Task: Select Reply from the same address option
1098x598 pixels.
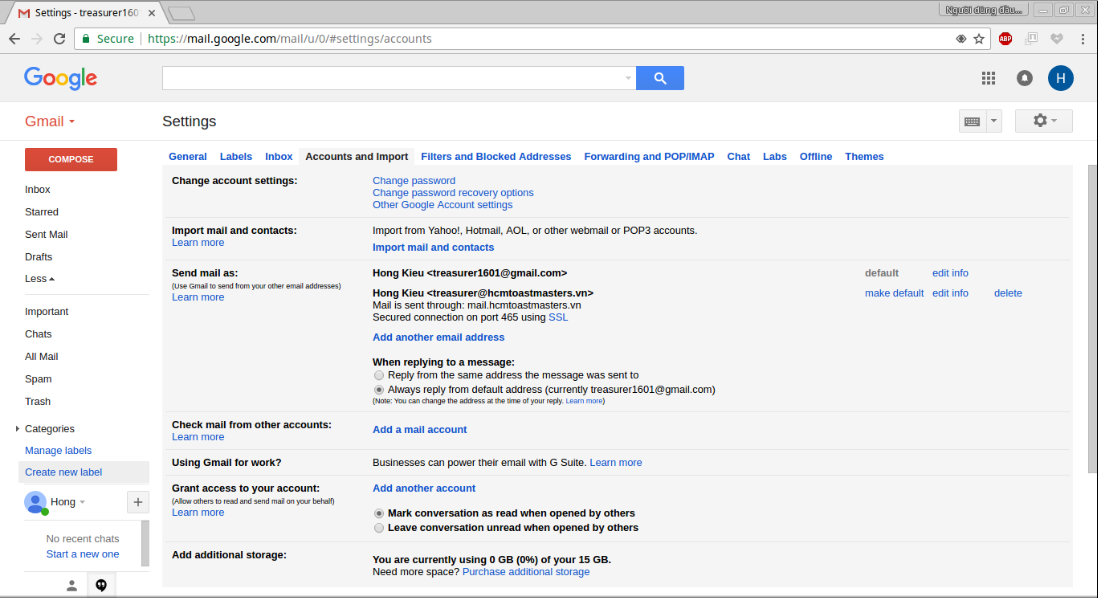Action: click(x=379, y=375)
